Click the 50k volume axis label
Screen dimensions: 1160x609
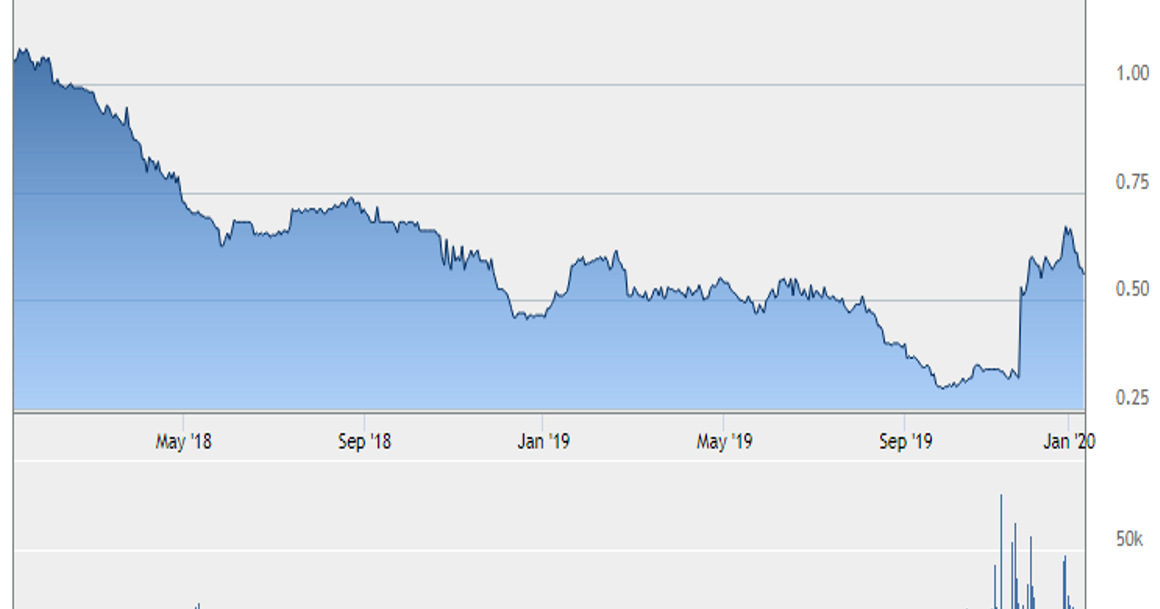[1129, 539]
